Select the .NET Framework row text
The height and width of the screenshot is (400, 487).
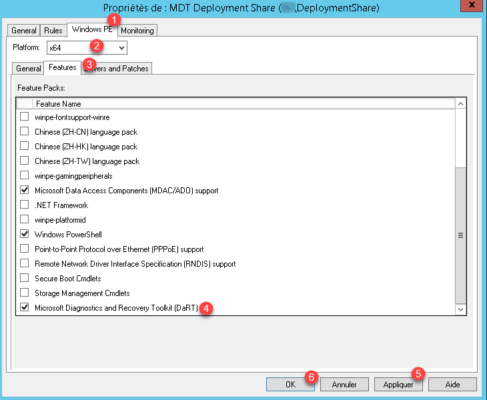click(61, 205)
